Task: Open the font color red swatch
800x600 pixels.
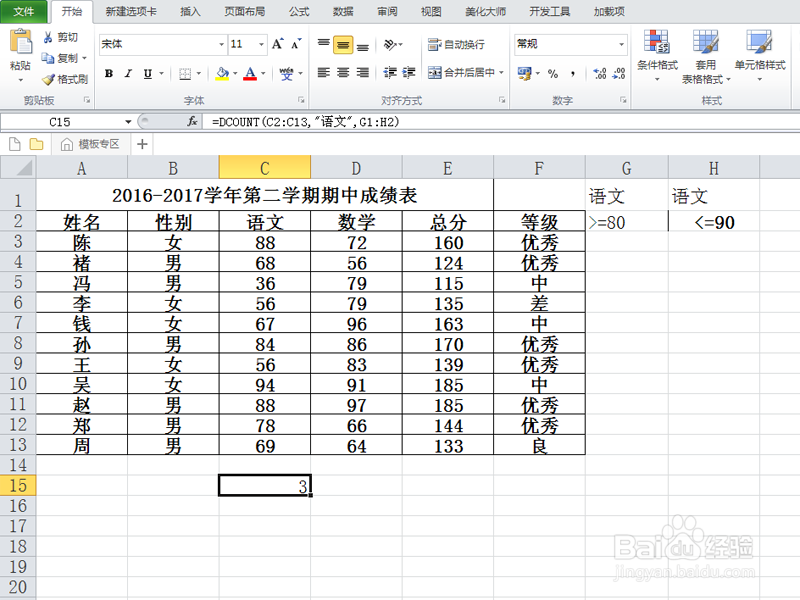Action: [x=248, y=76]
